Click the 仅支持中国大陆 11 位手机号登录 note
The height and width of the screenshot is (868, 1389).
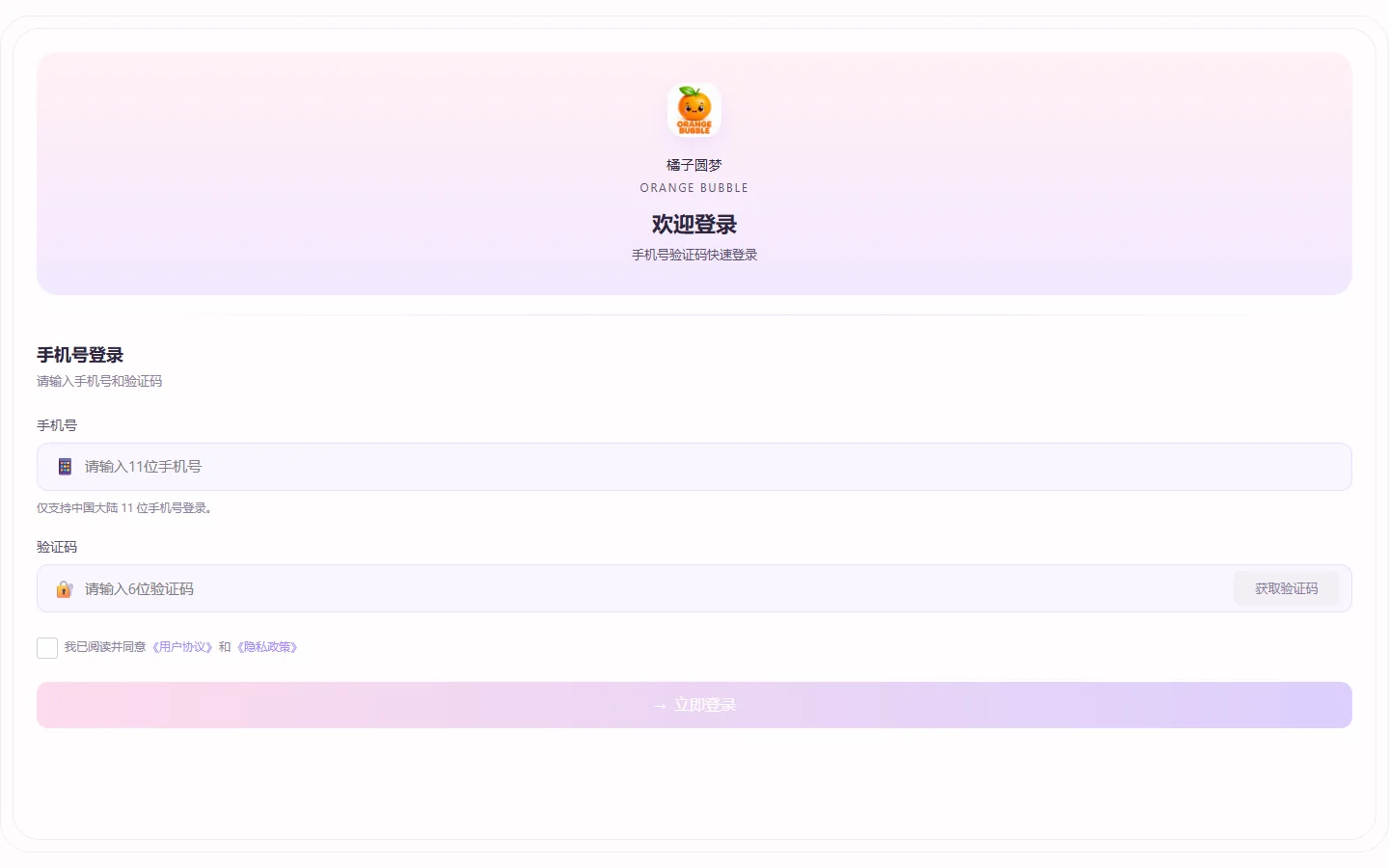[x=124, y=508]
